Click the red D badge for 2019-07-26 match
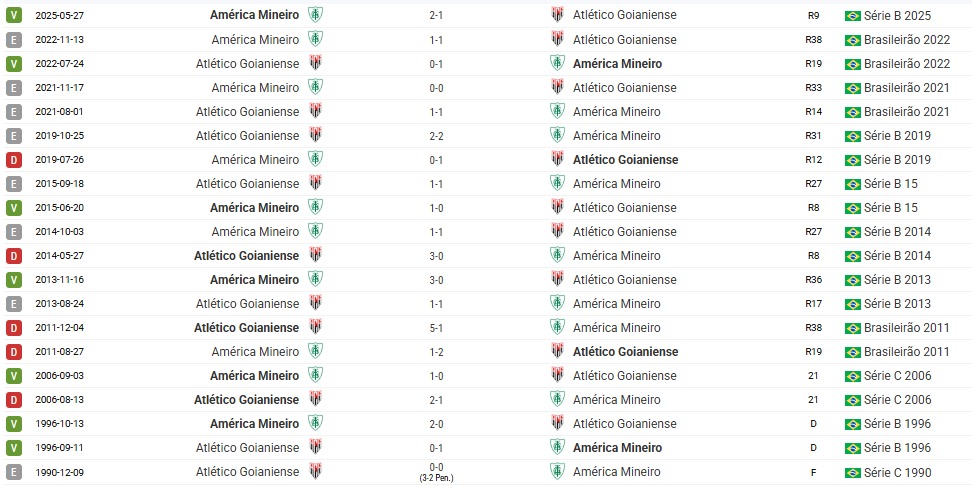 14,160
